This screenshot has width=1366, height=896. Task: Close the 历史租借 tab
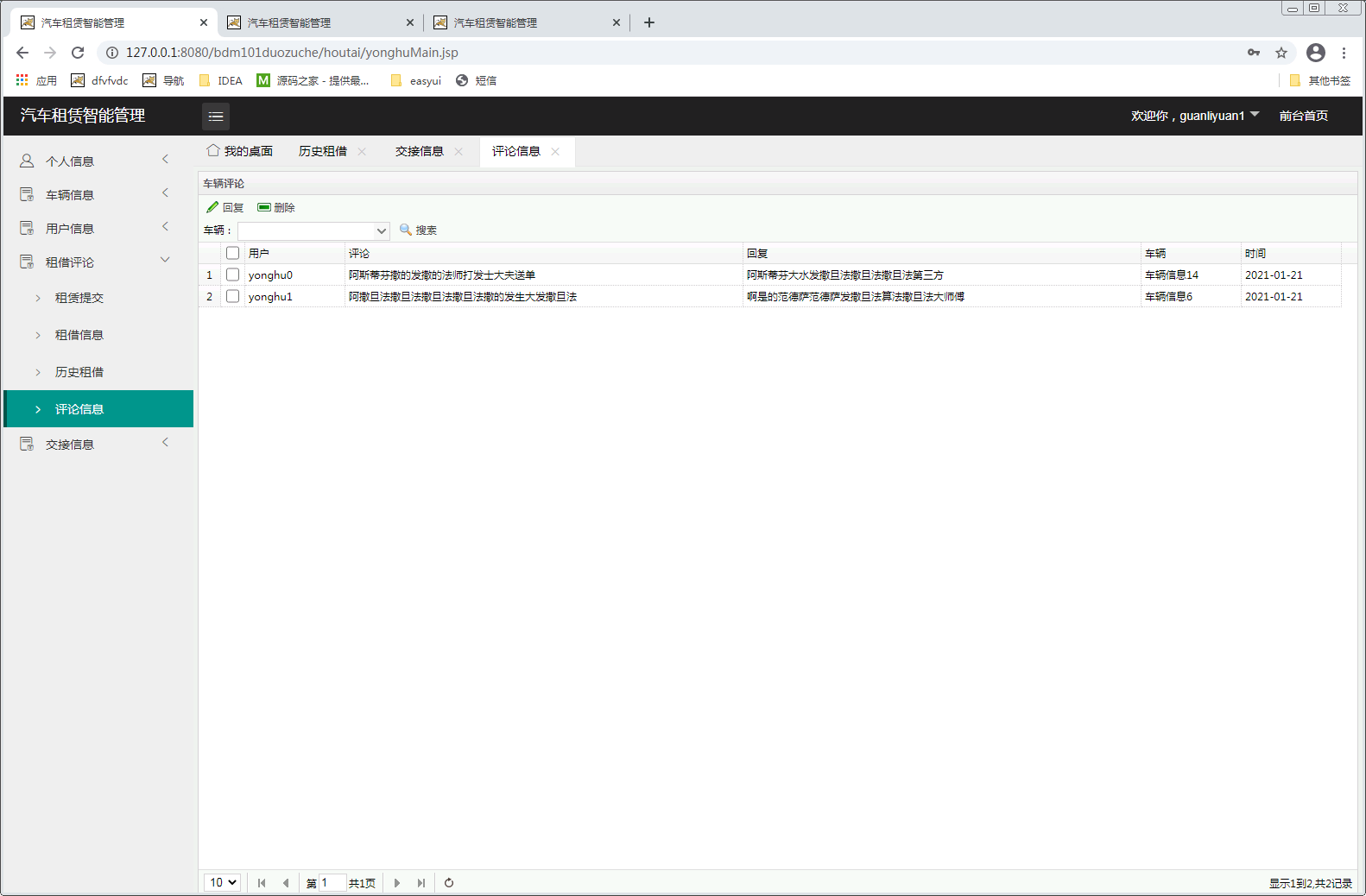pyautogui.click(x=362, y=151)
